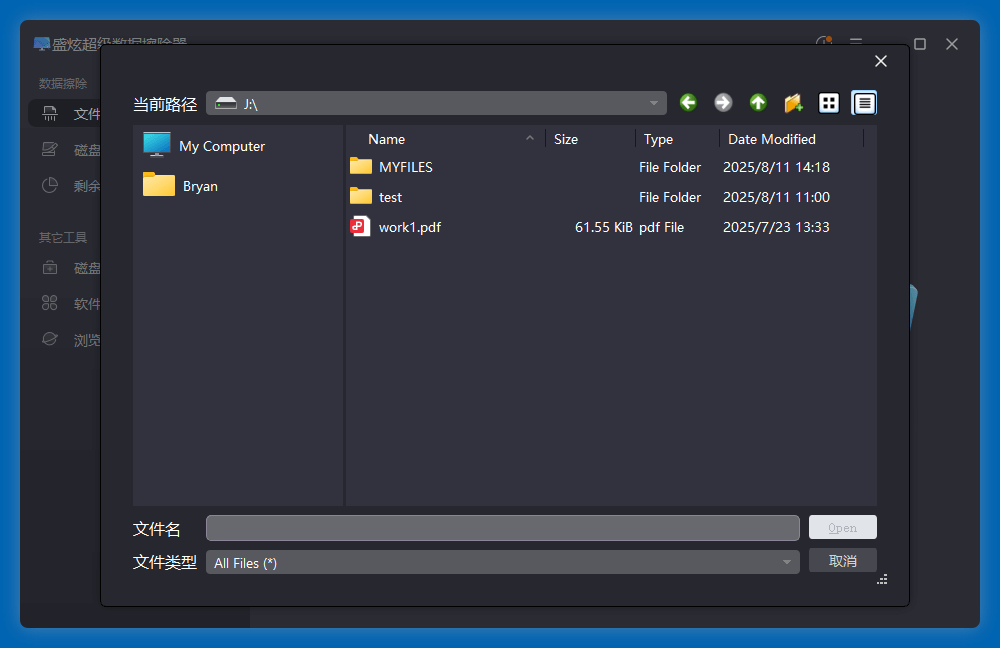Expand the current path J:\ dropdown

(654, 104)
